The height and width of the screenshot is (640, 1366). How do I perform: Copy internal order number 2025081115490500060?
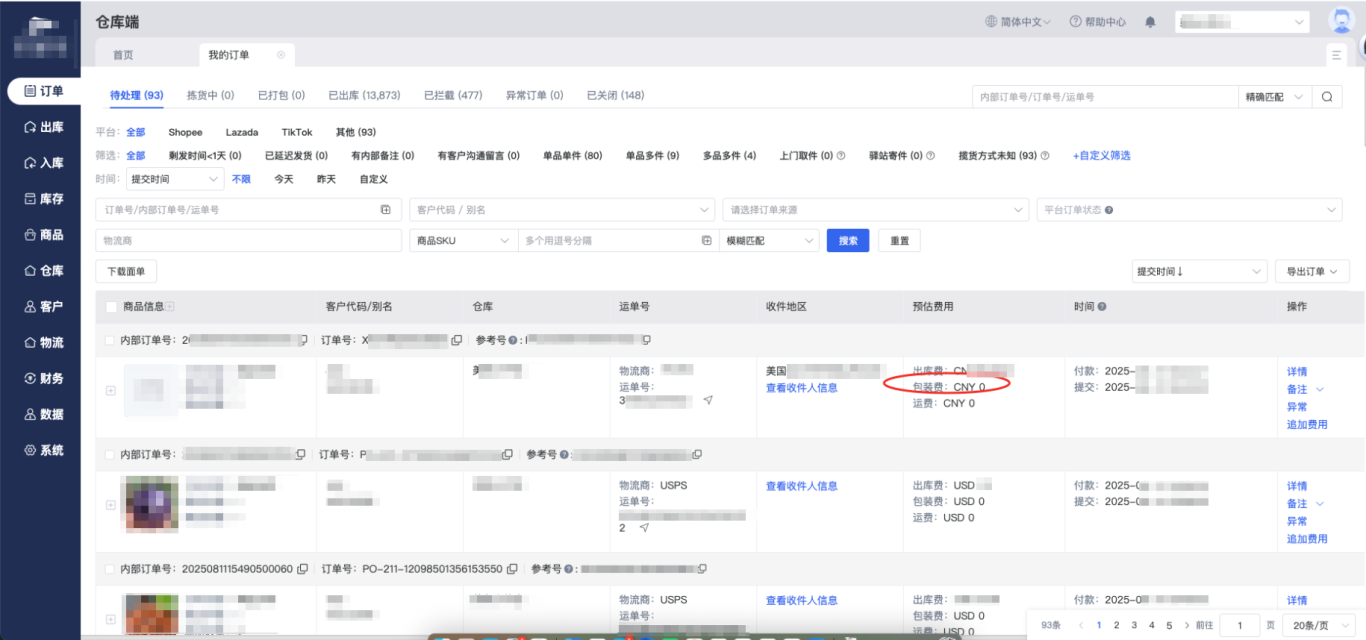coord(302,569)
